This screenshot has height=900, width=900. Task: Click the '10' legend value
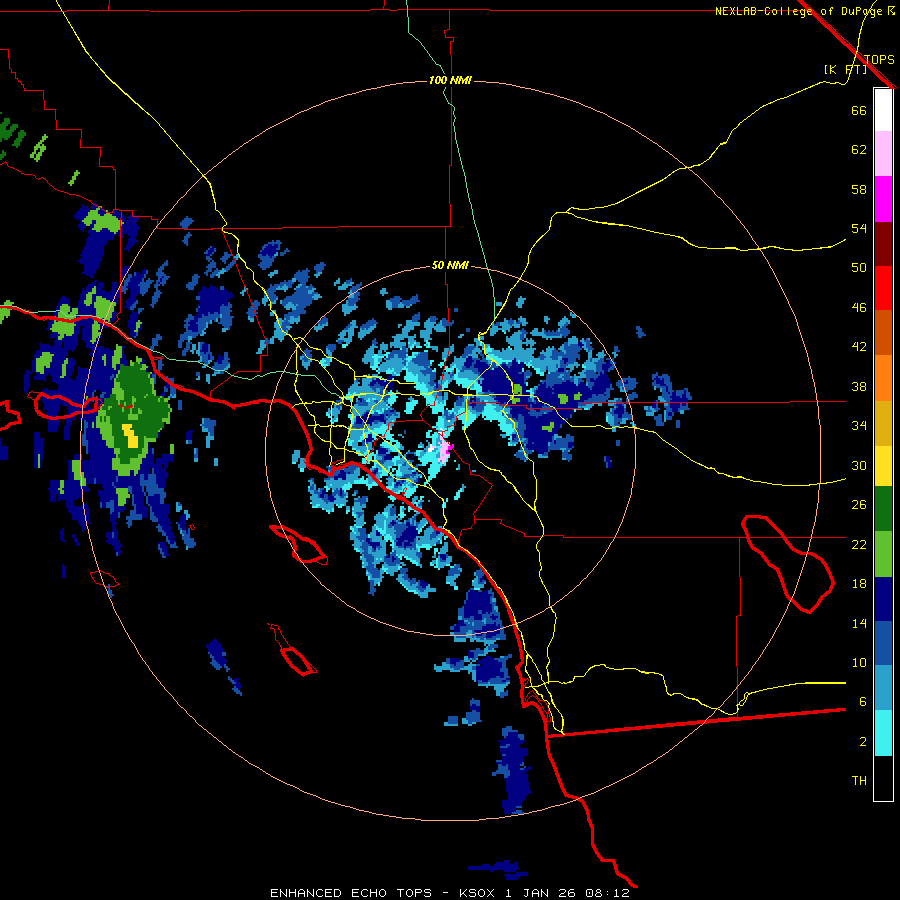tap(859, 662)
